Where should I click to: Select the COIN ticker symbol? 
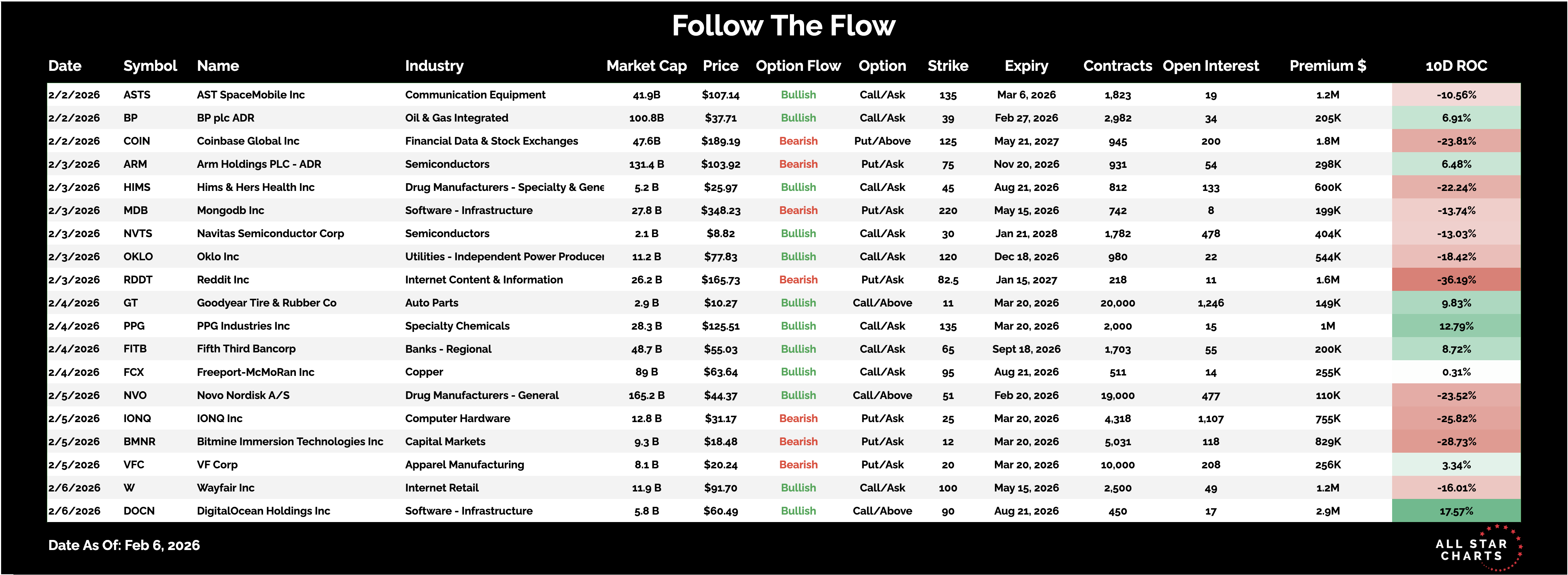136,141
